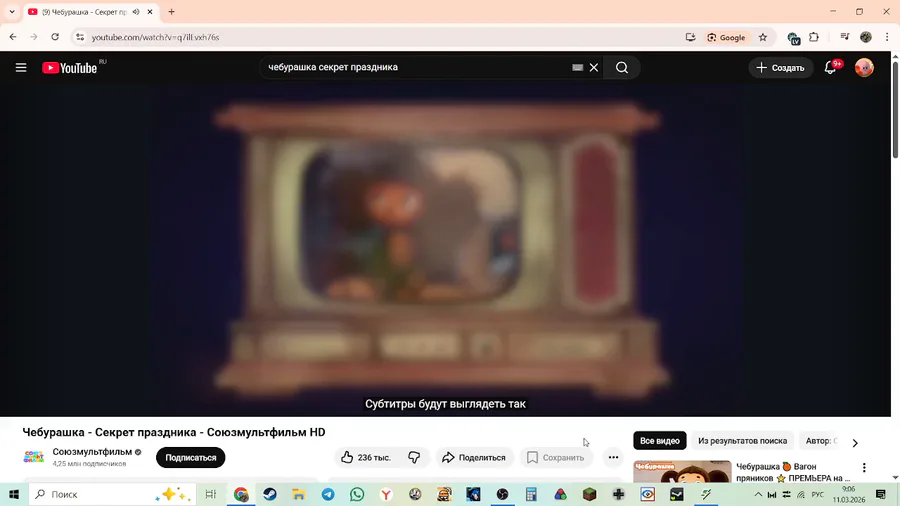
Task: Clear the YouTube search query
Action: 594,68
